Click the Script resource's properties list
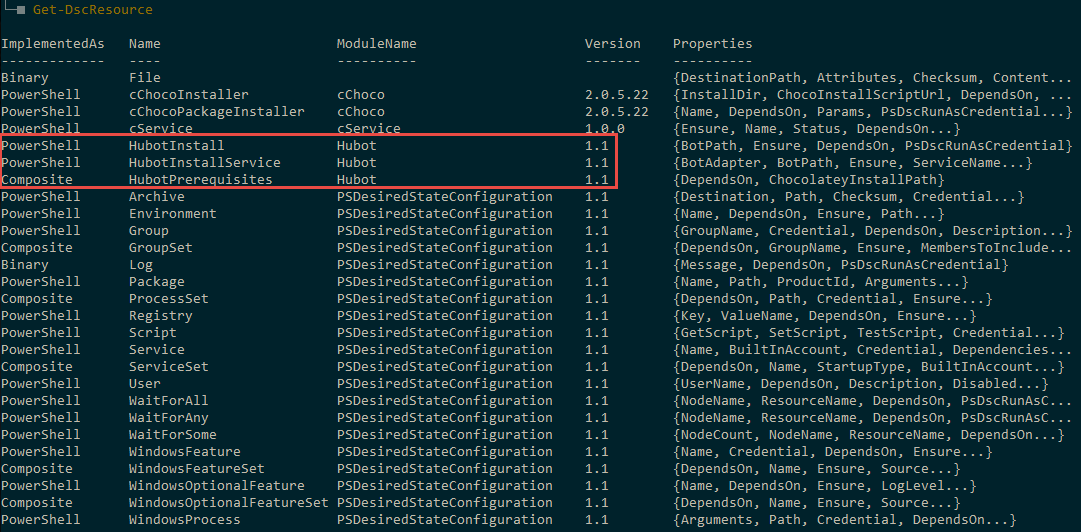 point(868,333)
